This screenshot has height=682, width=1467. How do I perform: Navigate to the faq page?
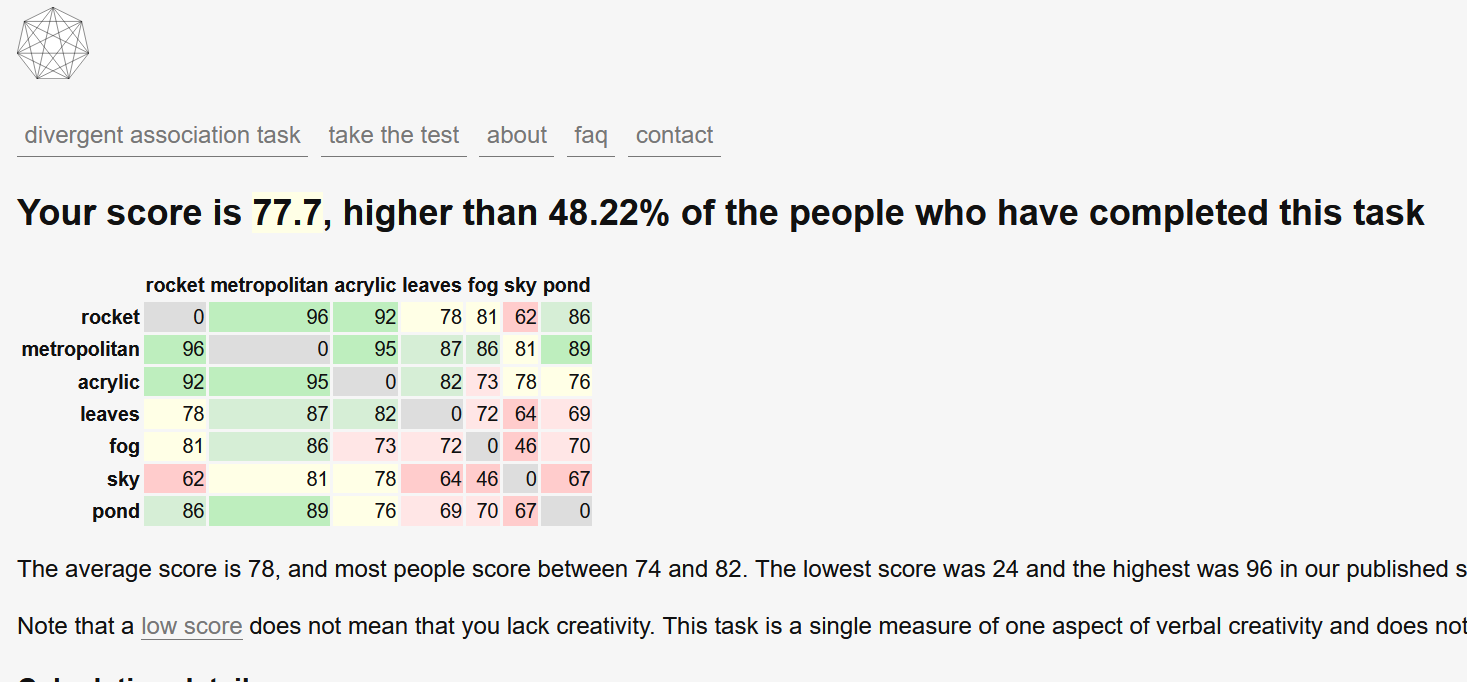click(591, 136)
